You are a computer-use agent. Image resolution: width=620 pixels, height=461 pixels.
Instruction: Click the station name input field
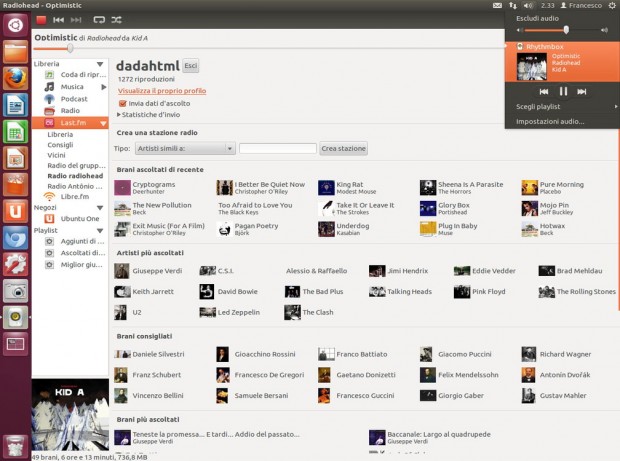click(x=278, y=149)
